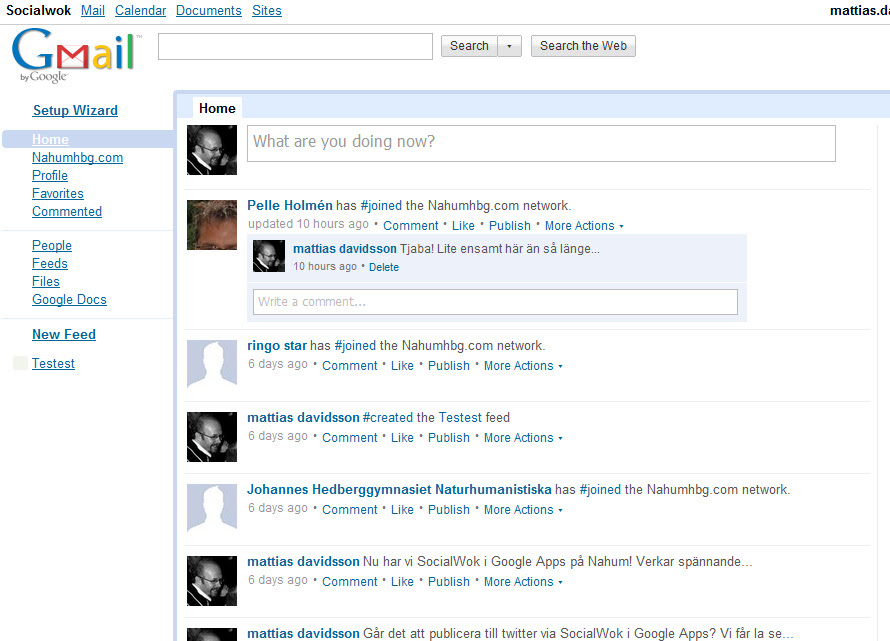The width and height of the screenshot is (890, 641).
Task: Open Feeds in the sidebar
Action: coord(49,263)
